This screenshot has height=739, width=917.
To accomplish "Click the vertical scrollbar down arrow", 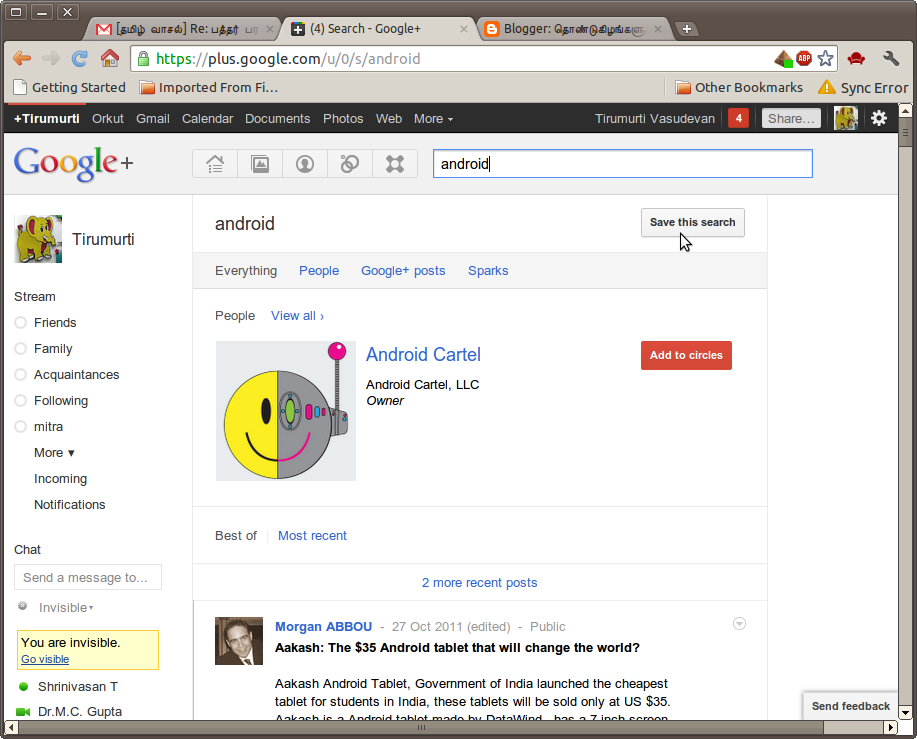I will [x=905, y=713].
